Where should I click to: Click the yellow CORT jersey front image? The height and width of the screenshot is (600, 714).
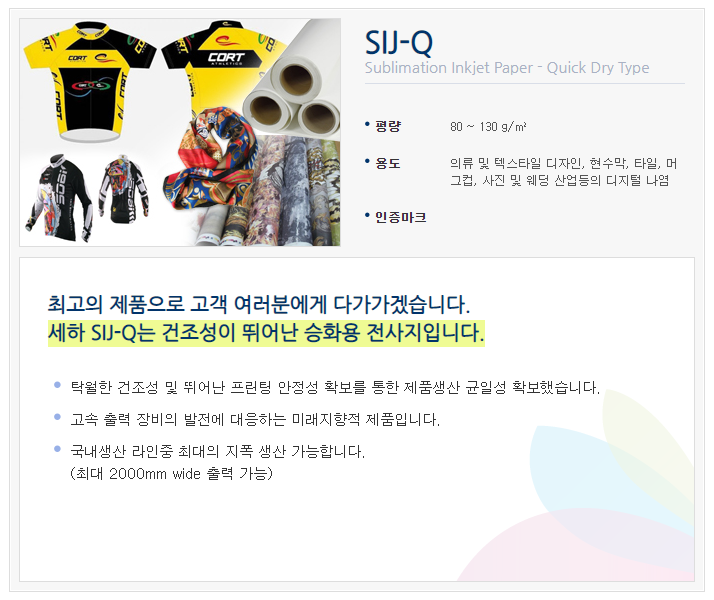tap(90, 81)
